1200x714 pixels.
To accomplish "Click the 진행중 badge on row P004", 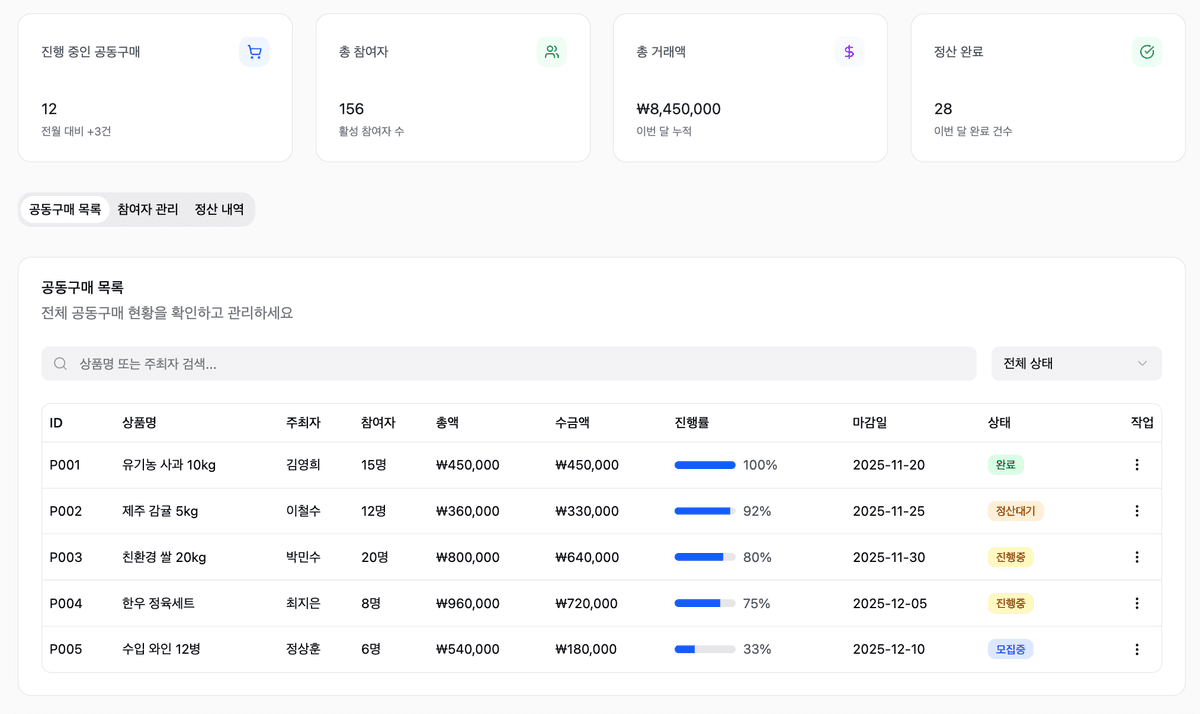I will (x=1008, y=603).
